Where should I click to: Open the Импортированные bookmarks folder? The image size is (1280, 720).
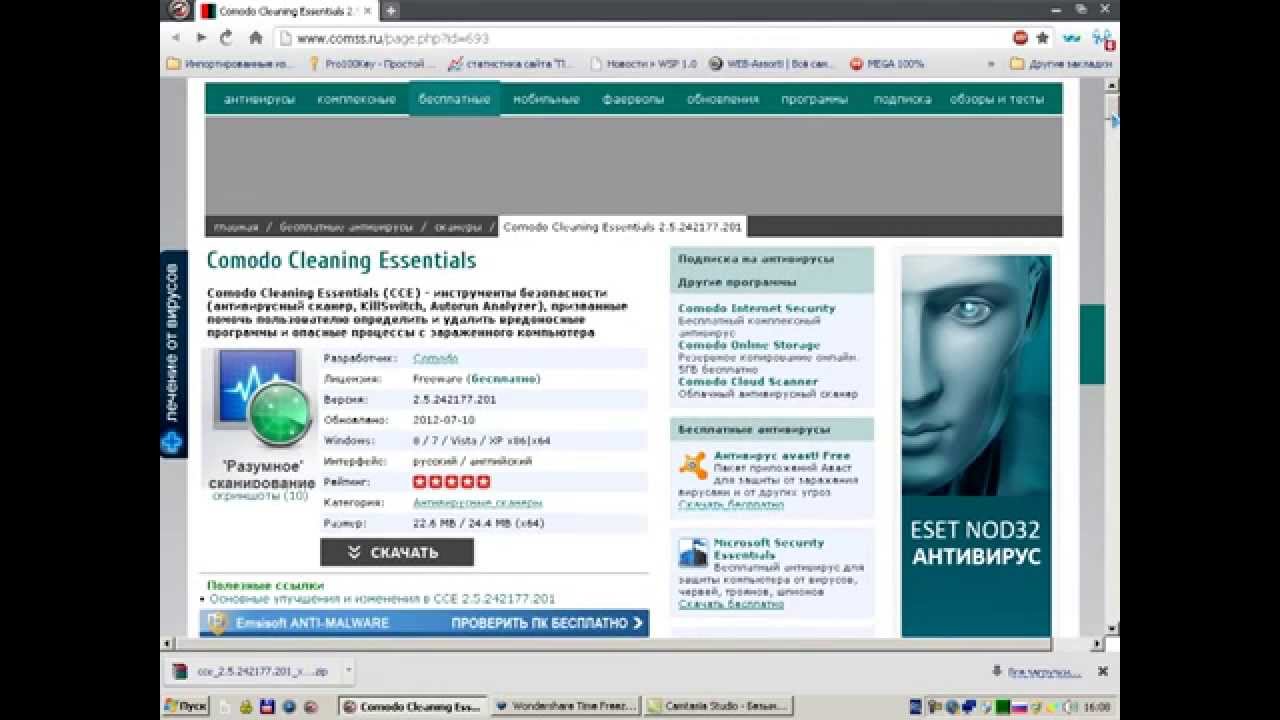pos(230,63)
